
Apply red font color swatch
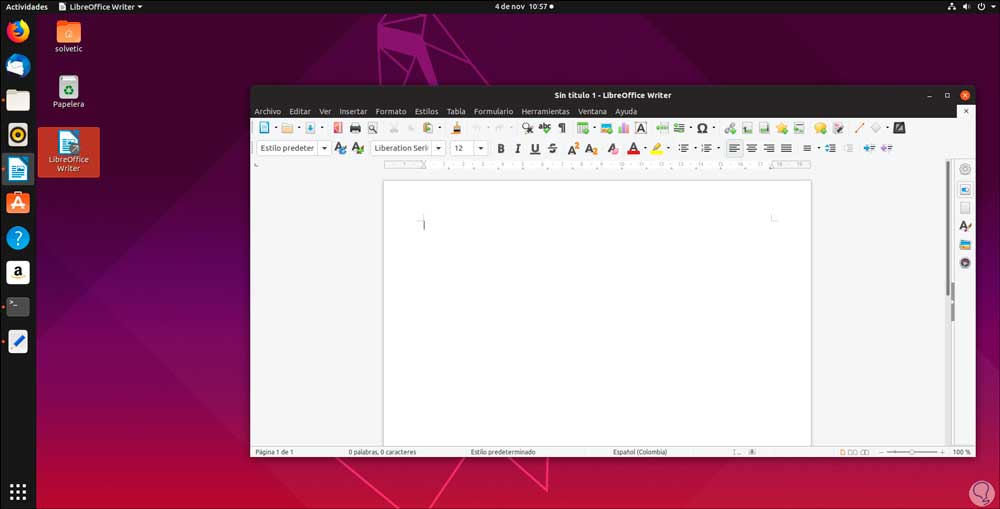[x=633, y=149]
